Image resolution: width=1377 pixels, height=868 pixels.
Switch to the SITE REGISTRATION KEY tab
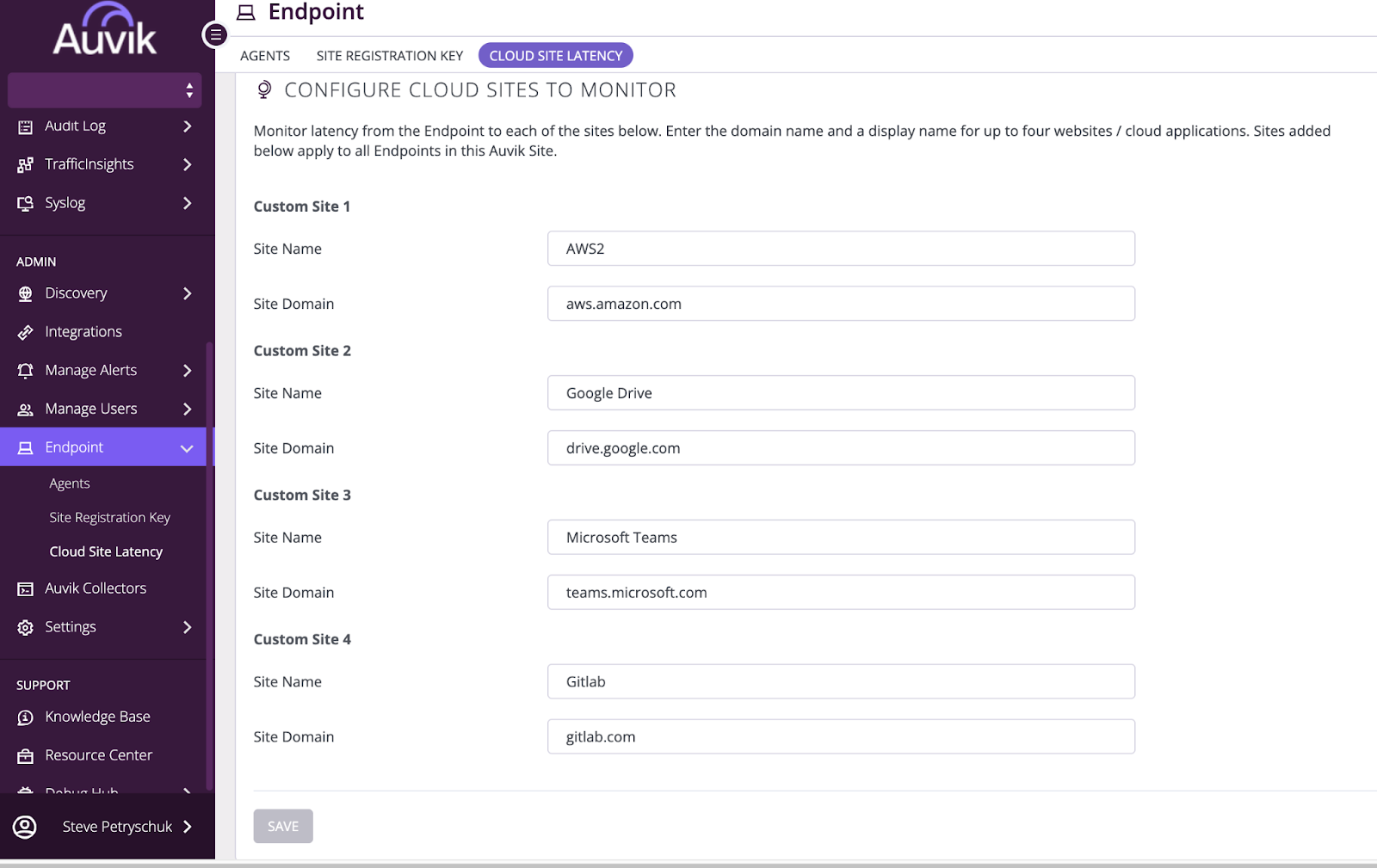[390, 56]
